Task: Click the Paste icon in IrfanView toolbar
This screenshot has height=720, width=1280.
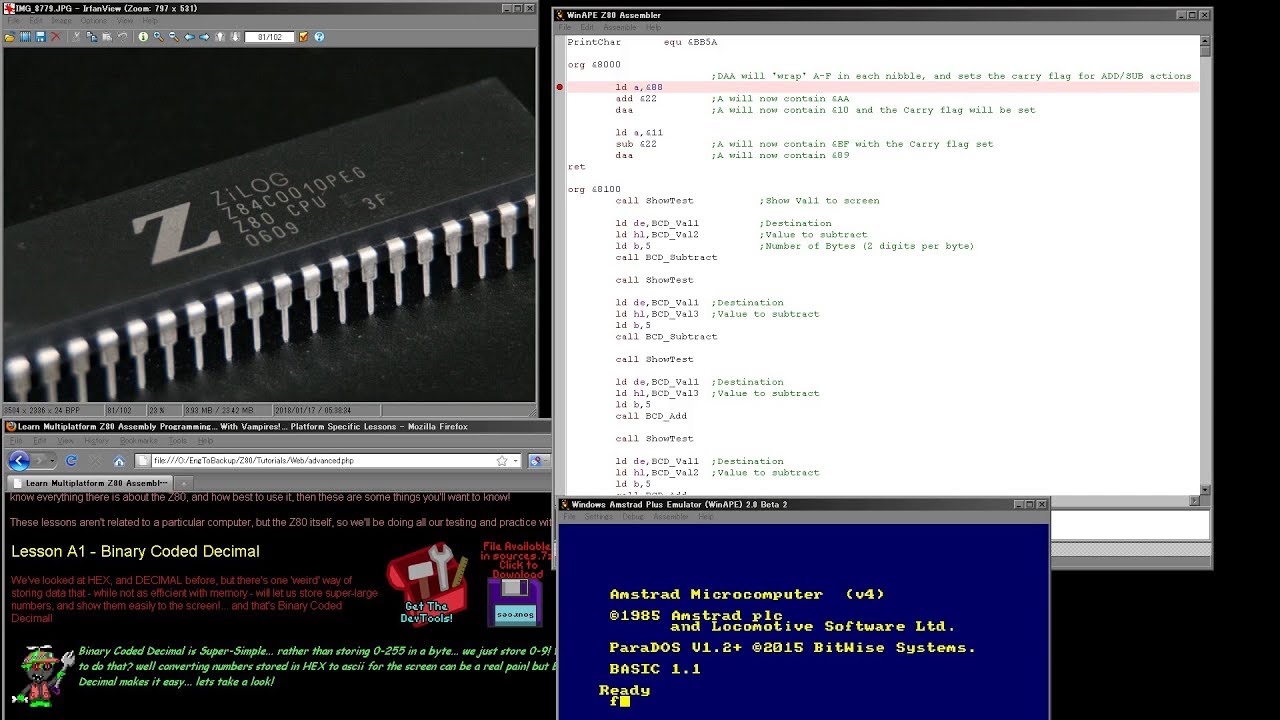Action: pyautogui.click(x=107, y=37)
